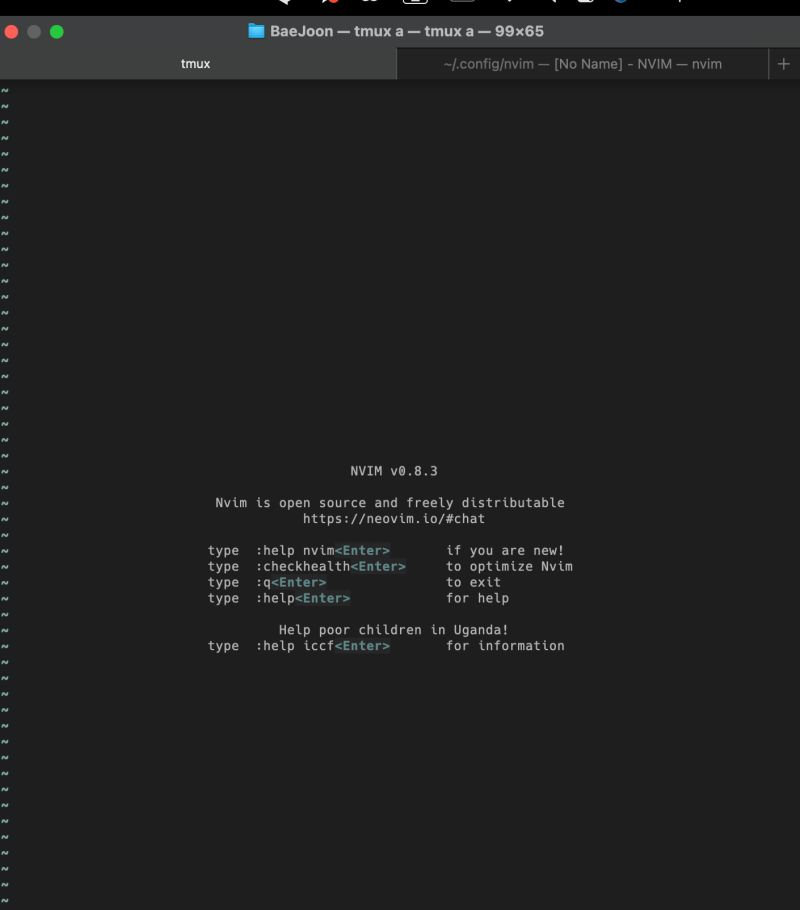This screenshot has height=910, width=800.
Task: Click the 'NVIM v0.8.3' version text
Action: pos(394,470)
